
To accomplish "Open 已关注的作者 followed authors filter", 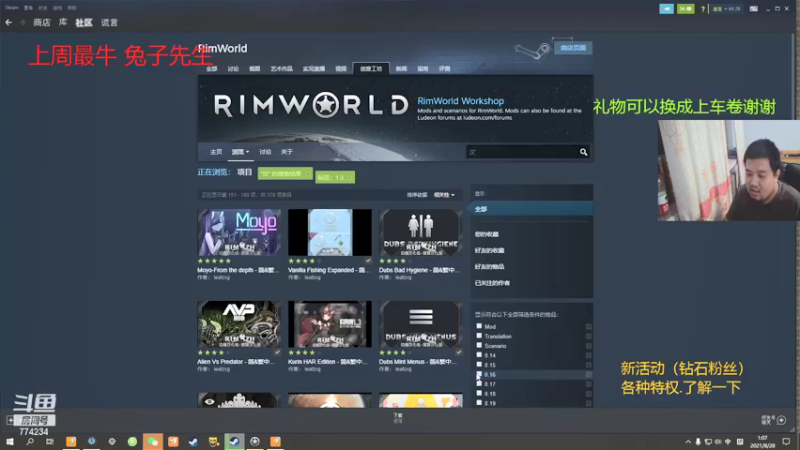I will coord(492,283).
